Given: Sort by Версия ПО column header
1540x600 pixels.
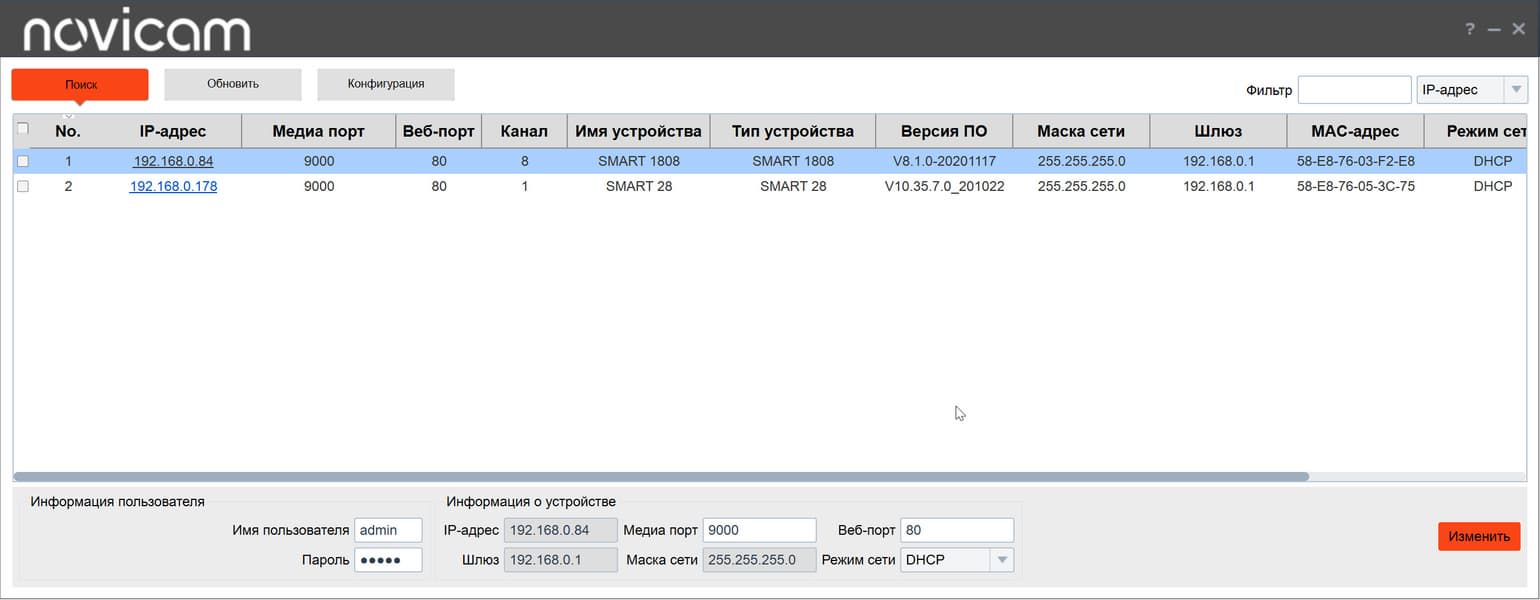Looking at the screenshot, I should click(944, 131).
